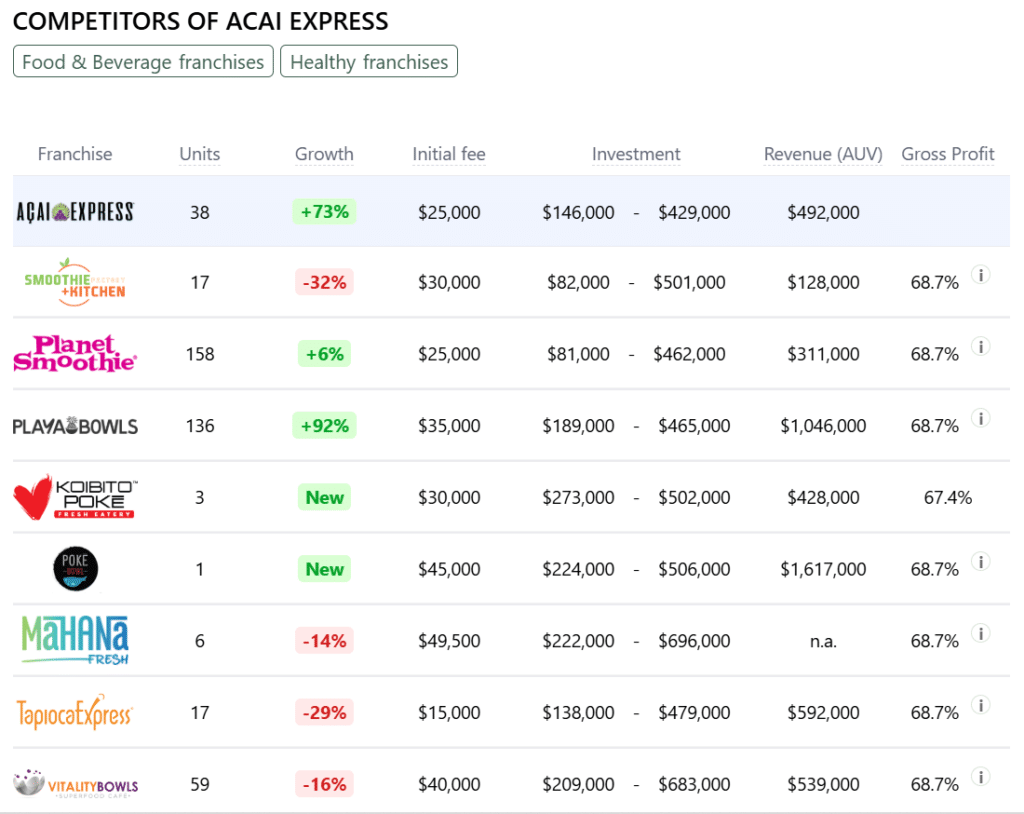Screen dimensions: 1024x814
Task: Click the Initial fee column header
Action: click(x=449, y=154)
